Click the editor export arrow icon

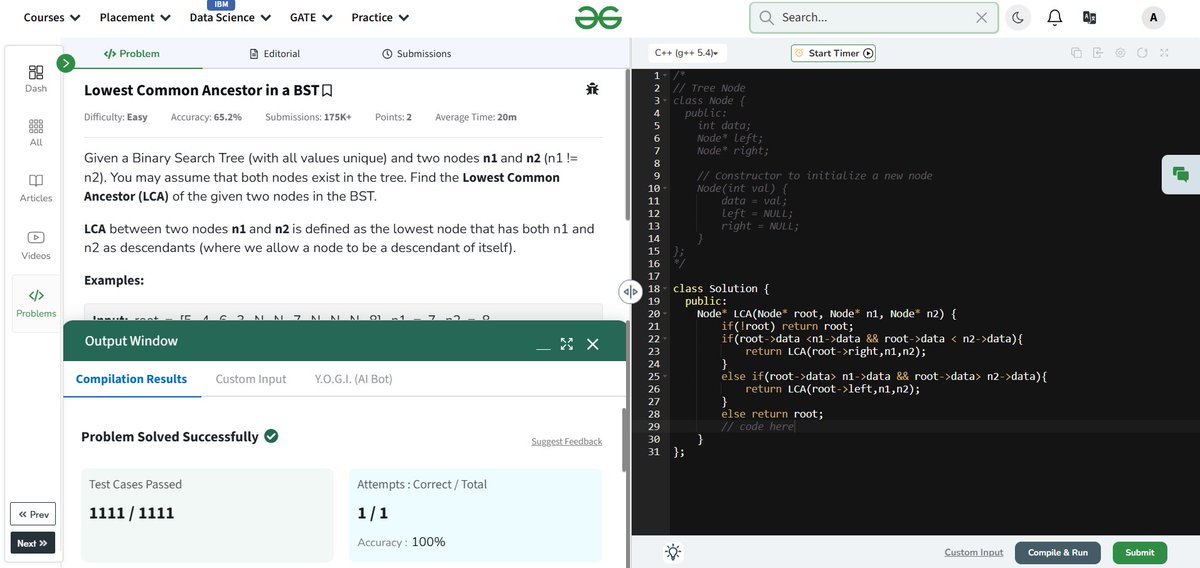(1097, 53)
